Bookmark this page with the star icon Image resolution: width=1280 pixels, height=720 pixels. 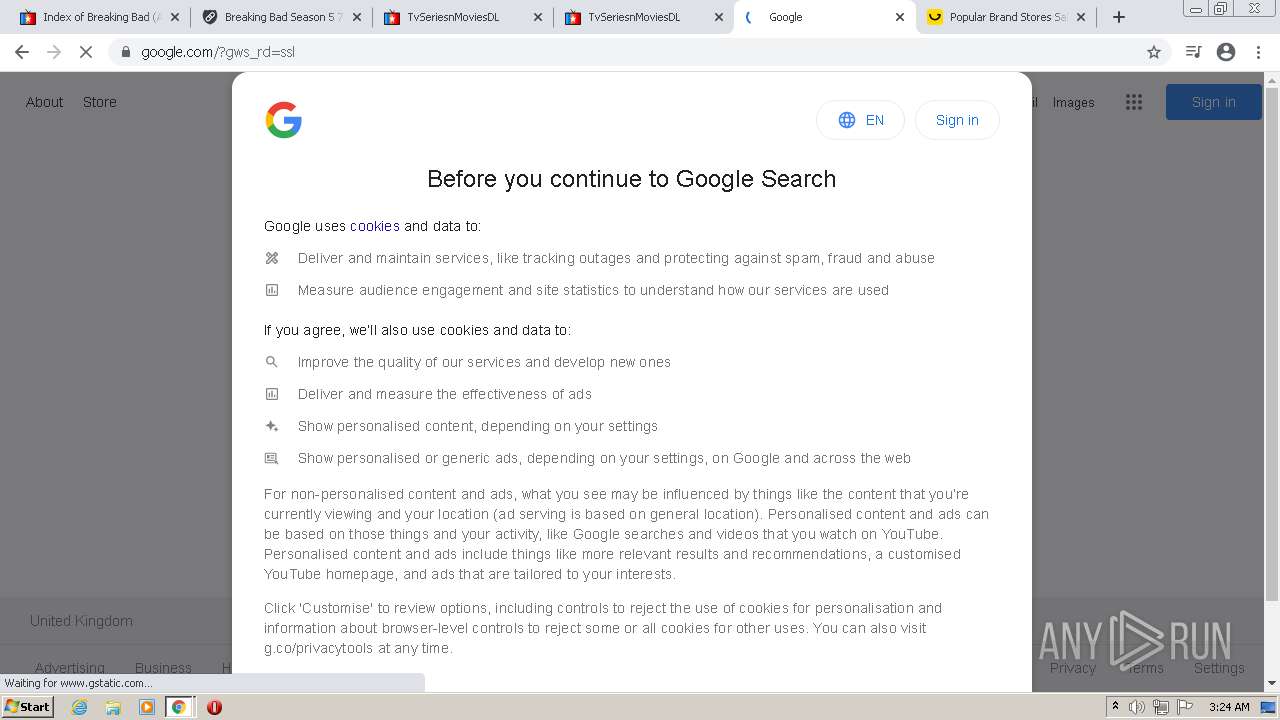coord(1154,52)
